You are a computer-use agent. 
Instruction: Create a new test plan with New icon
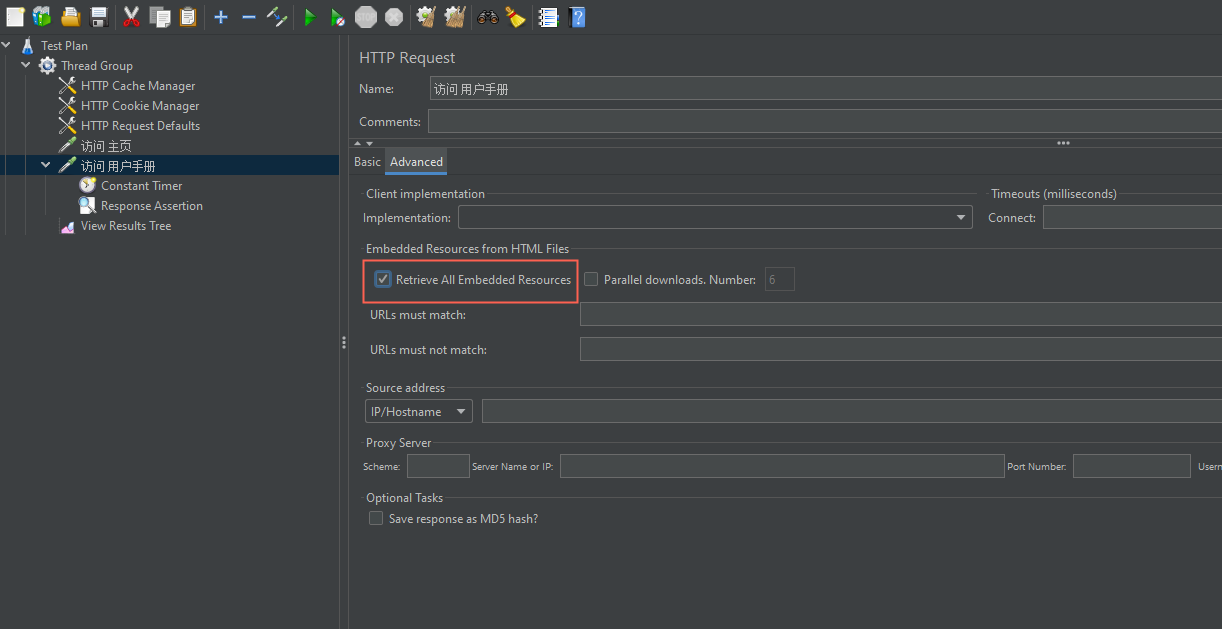coord(15,16)
